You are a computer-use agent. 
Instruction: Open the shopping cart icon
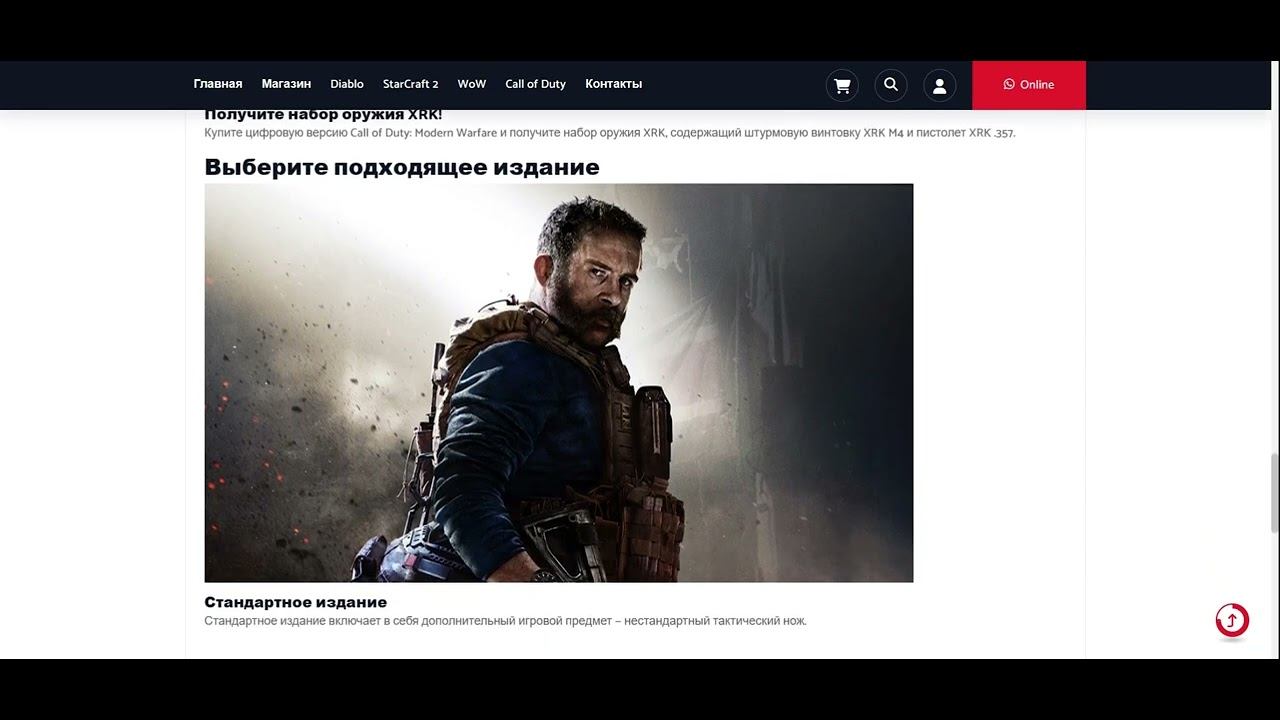point(842,85)
